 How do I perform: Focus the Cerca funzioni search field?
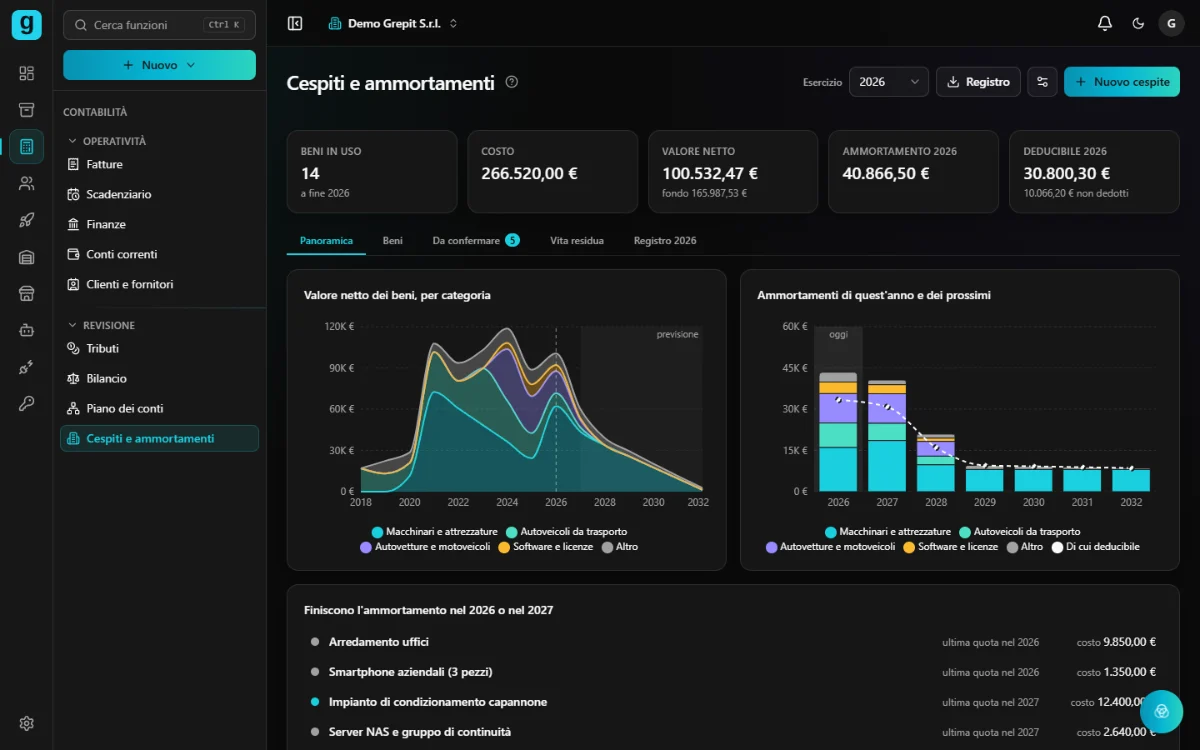pyautogui.click(x=159, y=25)
